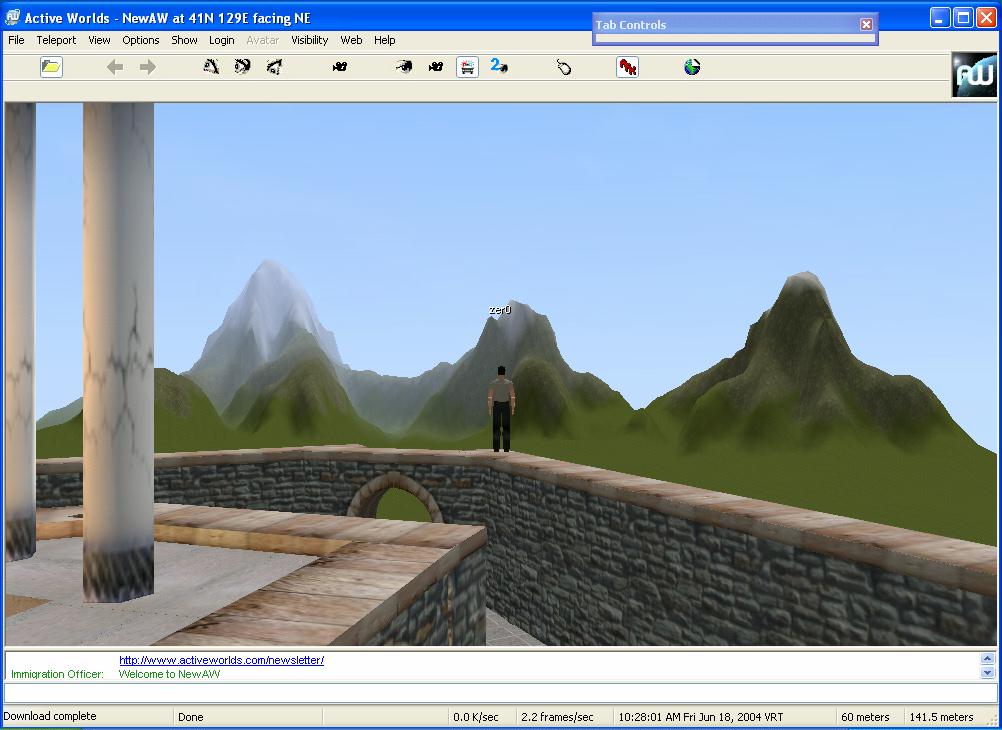Click the blue number 2 toolbar icon
The image size is (1002, 730).
point(498,67)
